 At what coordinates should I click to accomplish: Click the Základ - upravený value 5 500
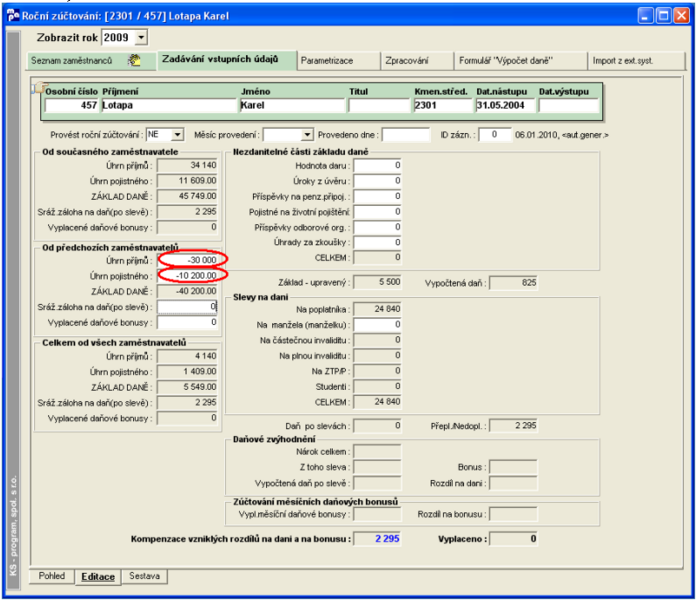pos(377,282)
